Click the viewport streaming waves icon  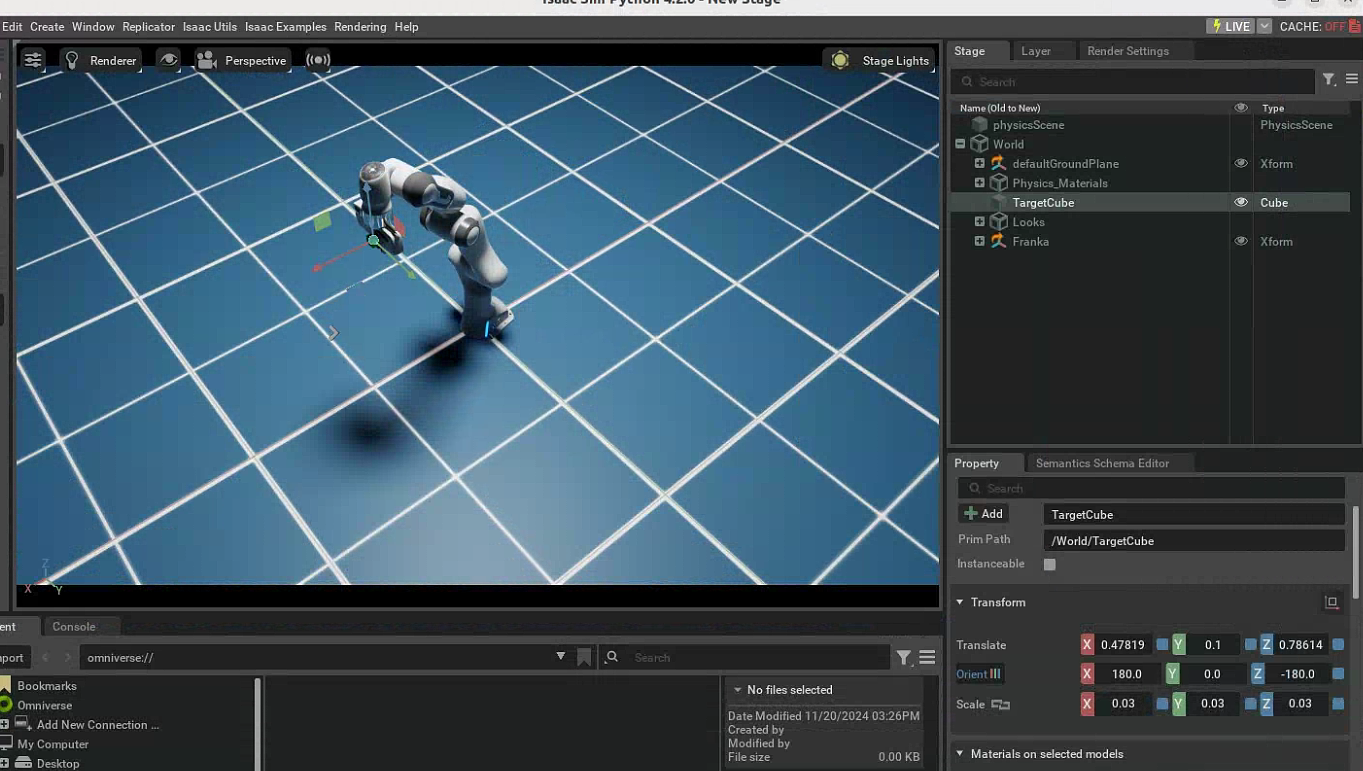click(318, 60)
